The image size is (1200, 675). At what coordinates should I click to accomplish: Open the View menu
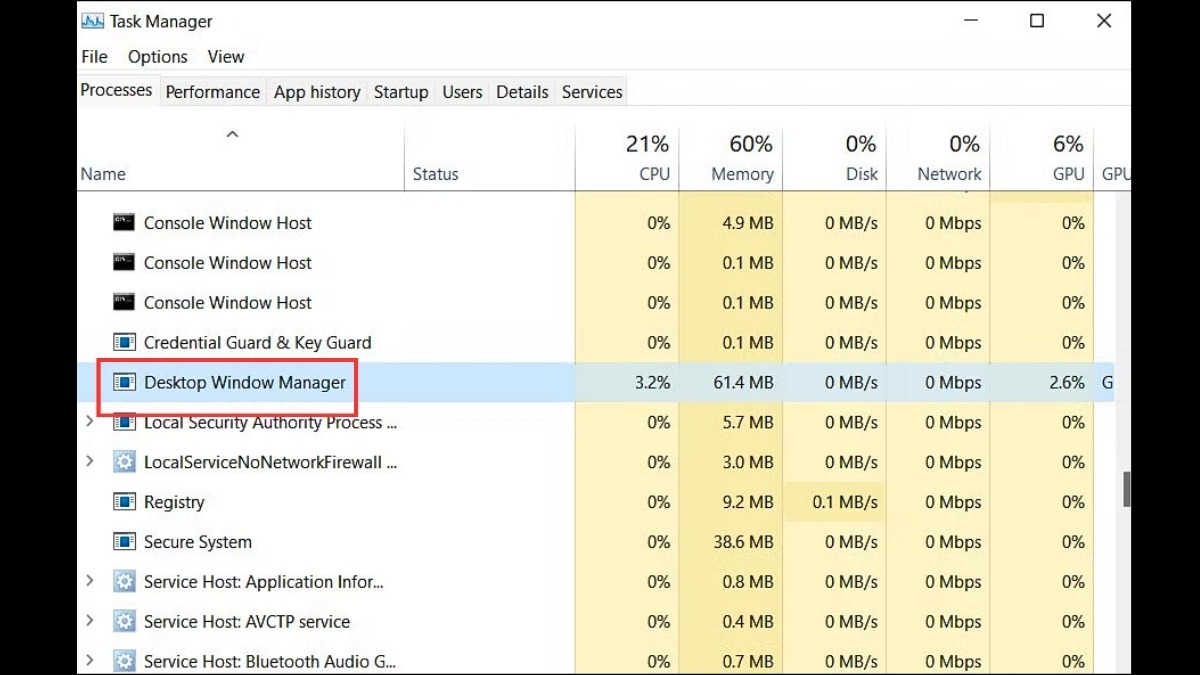[226, 57]
